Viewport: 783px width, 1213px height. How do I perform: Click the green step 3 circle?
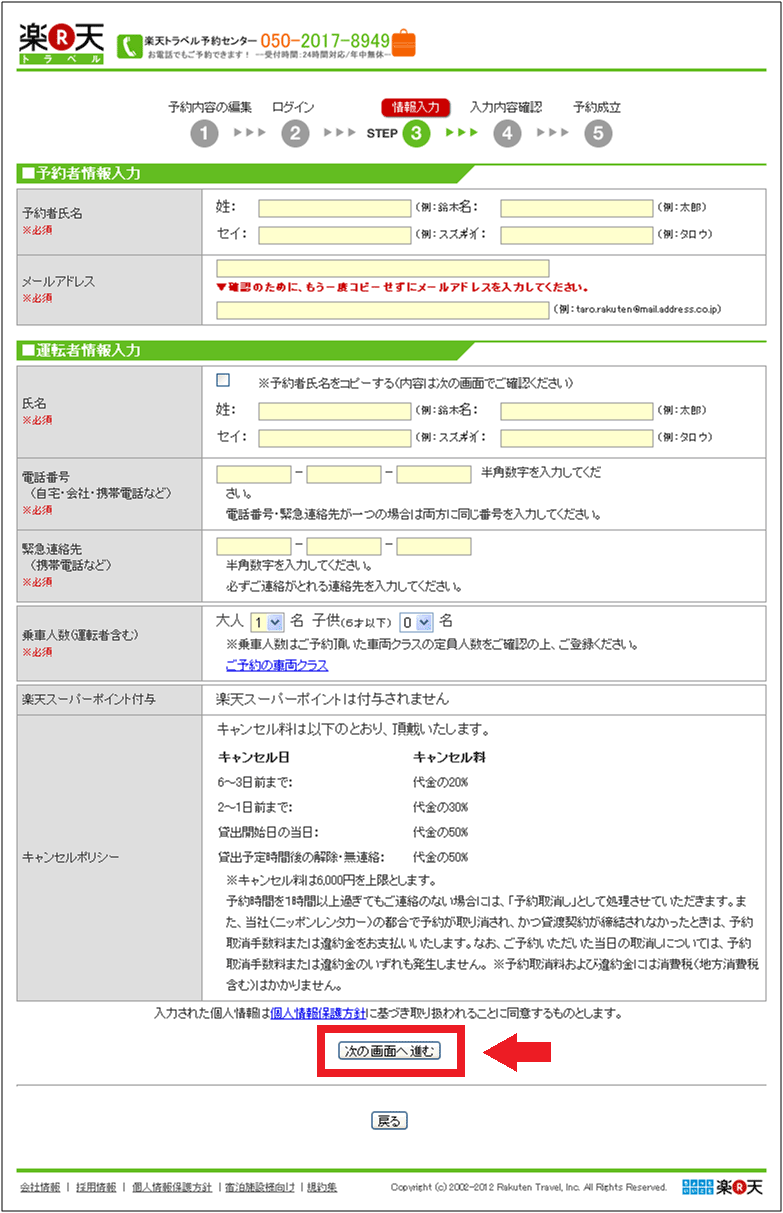coord(417,133)
